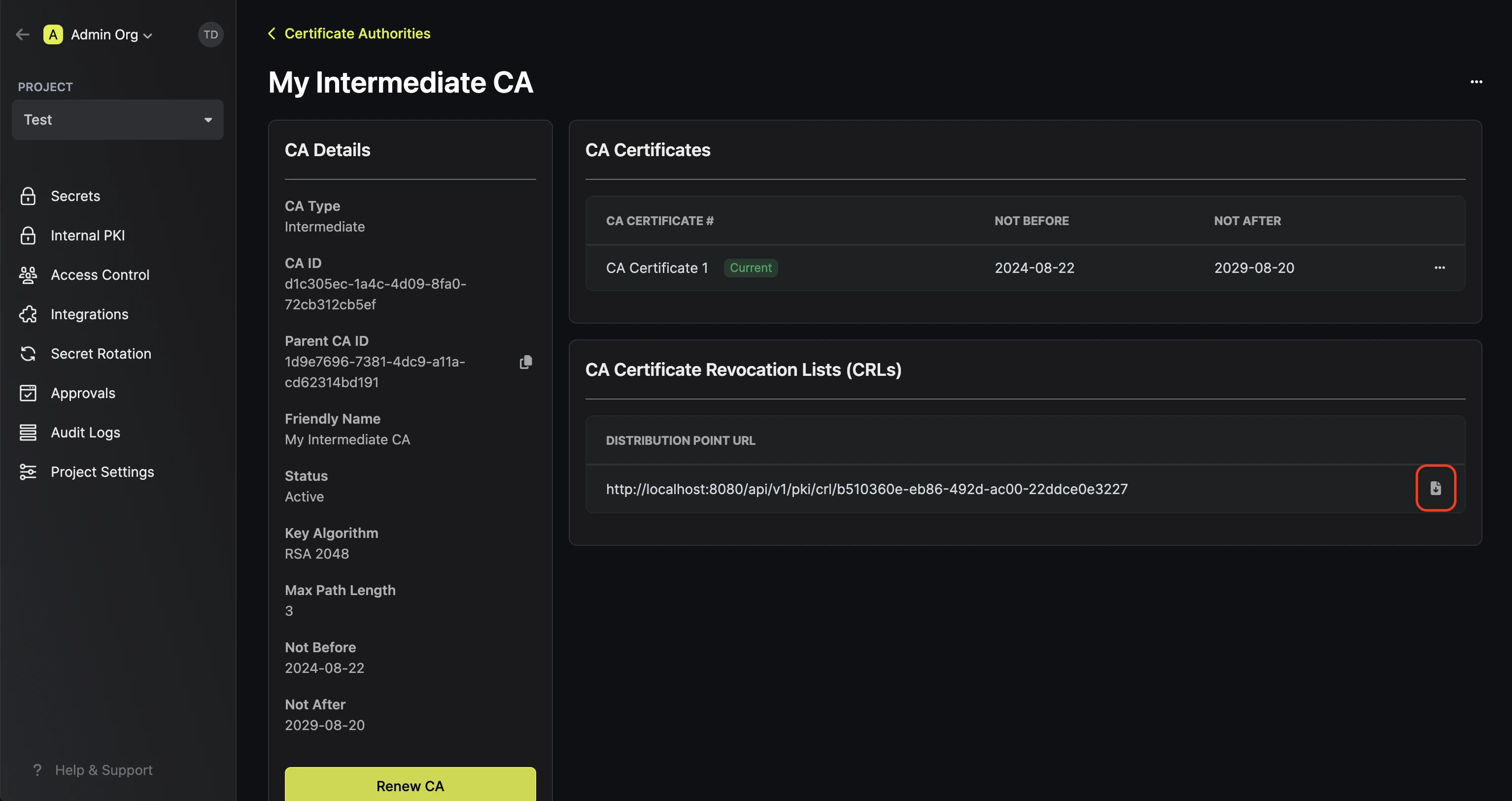Click the back arrow in sidebar header
1512x801 pixels.
22,34
